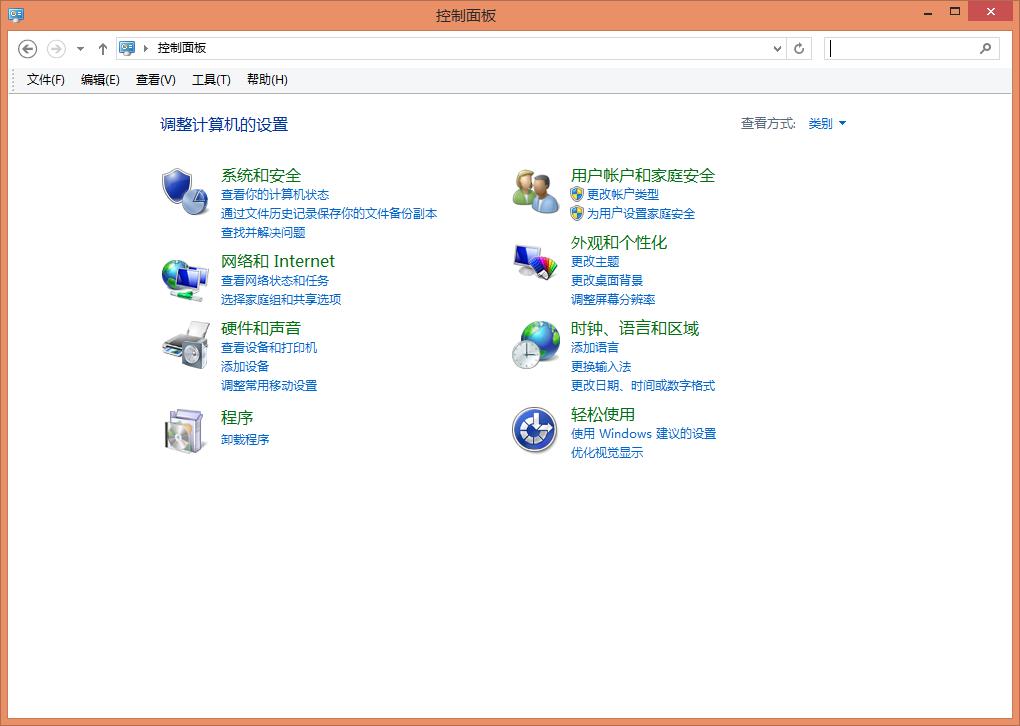Open the 程序 icon
The width and height of the screenshot is (1020, 726).
185,430
